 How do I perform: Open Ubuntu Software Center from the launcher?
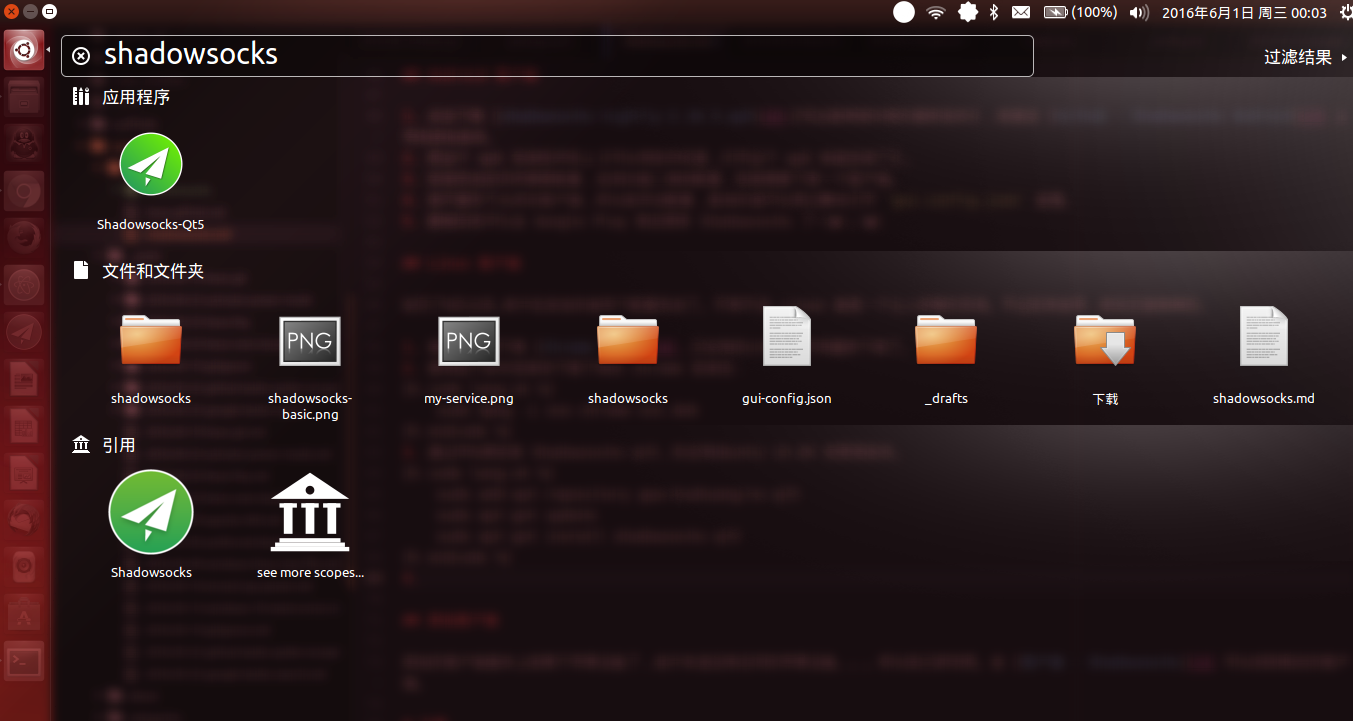[x=24, y=614]
